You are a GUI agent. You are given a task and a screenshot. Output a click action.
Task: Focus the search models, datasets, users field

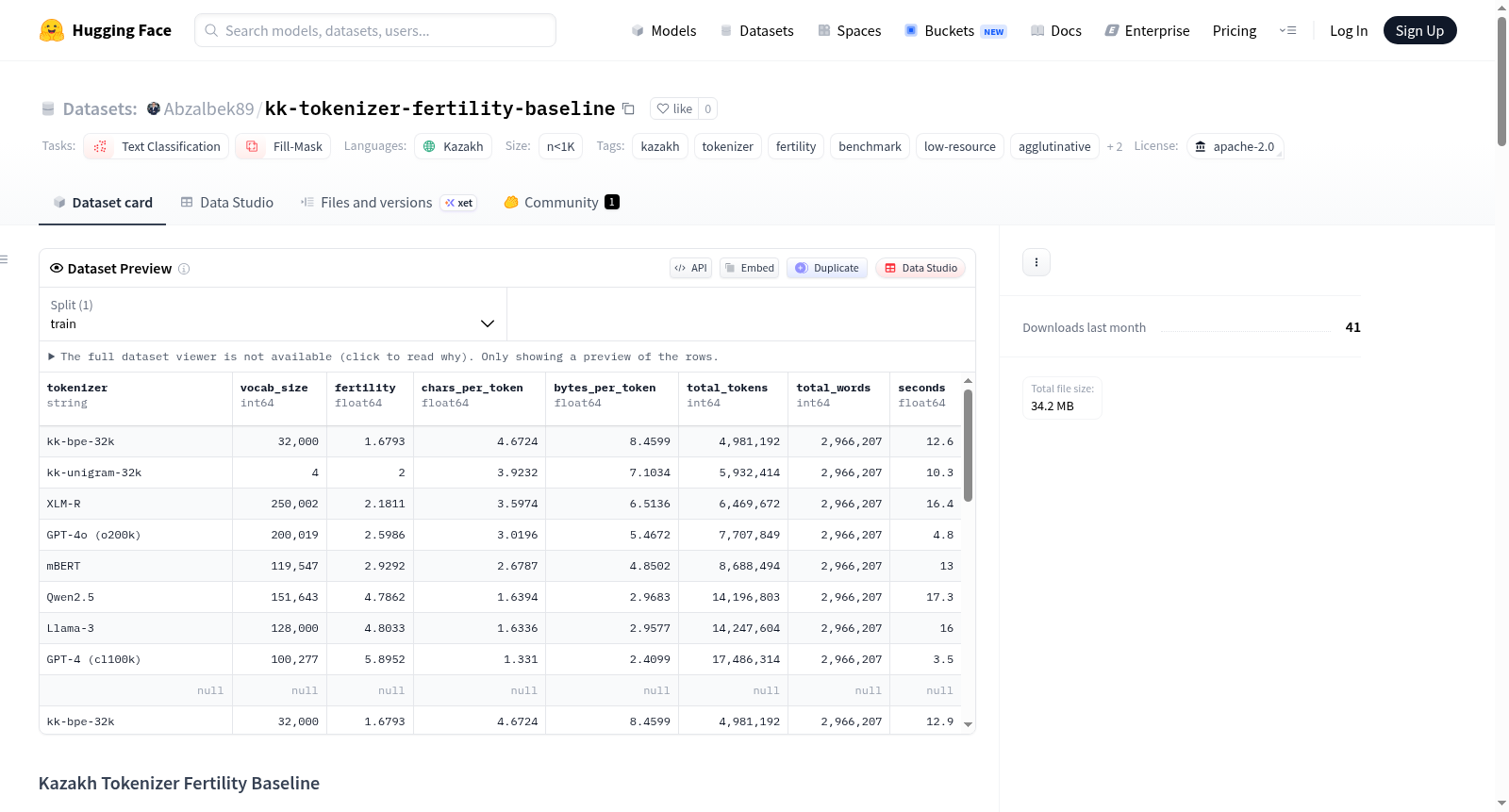pos(375,30)
